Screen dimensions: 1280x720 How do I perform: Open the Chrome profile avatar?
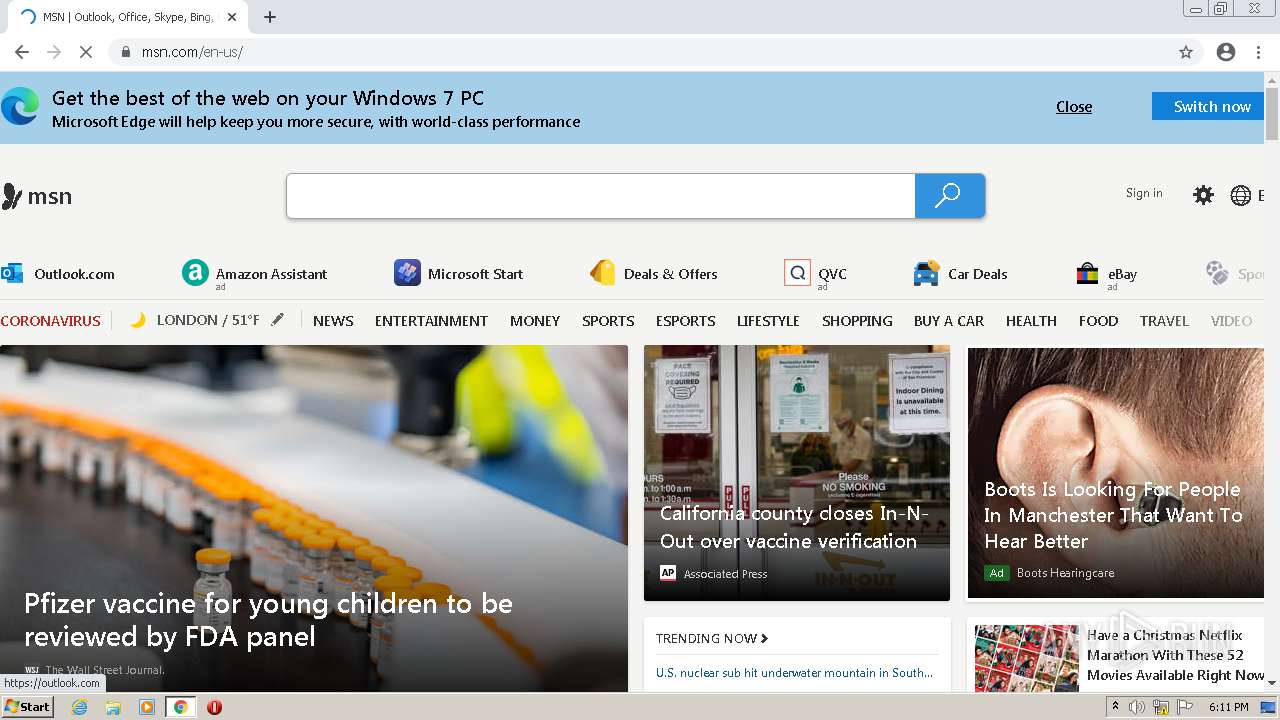(x=1226, y=52)
